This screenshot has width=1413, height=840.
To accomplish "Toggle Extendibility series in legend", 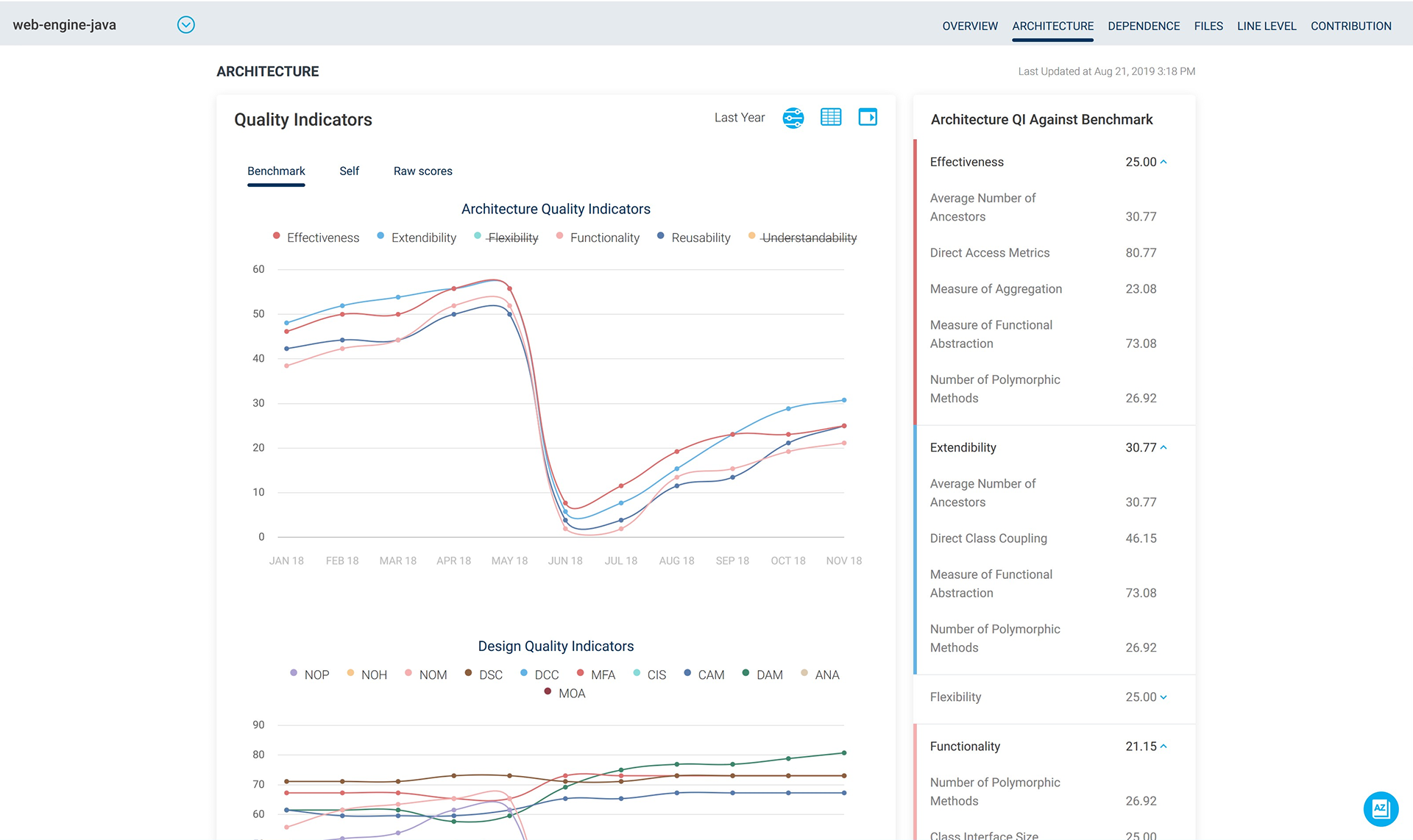I will tap(417, 238).
